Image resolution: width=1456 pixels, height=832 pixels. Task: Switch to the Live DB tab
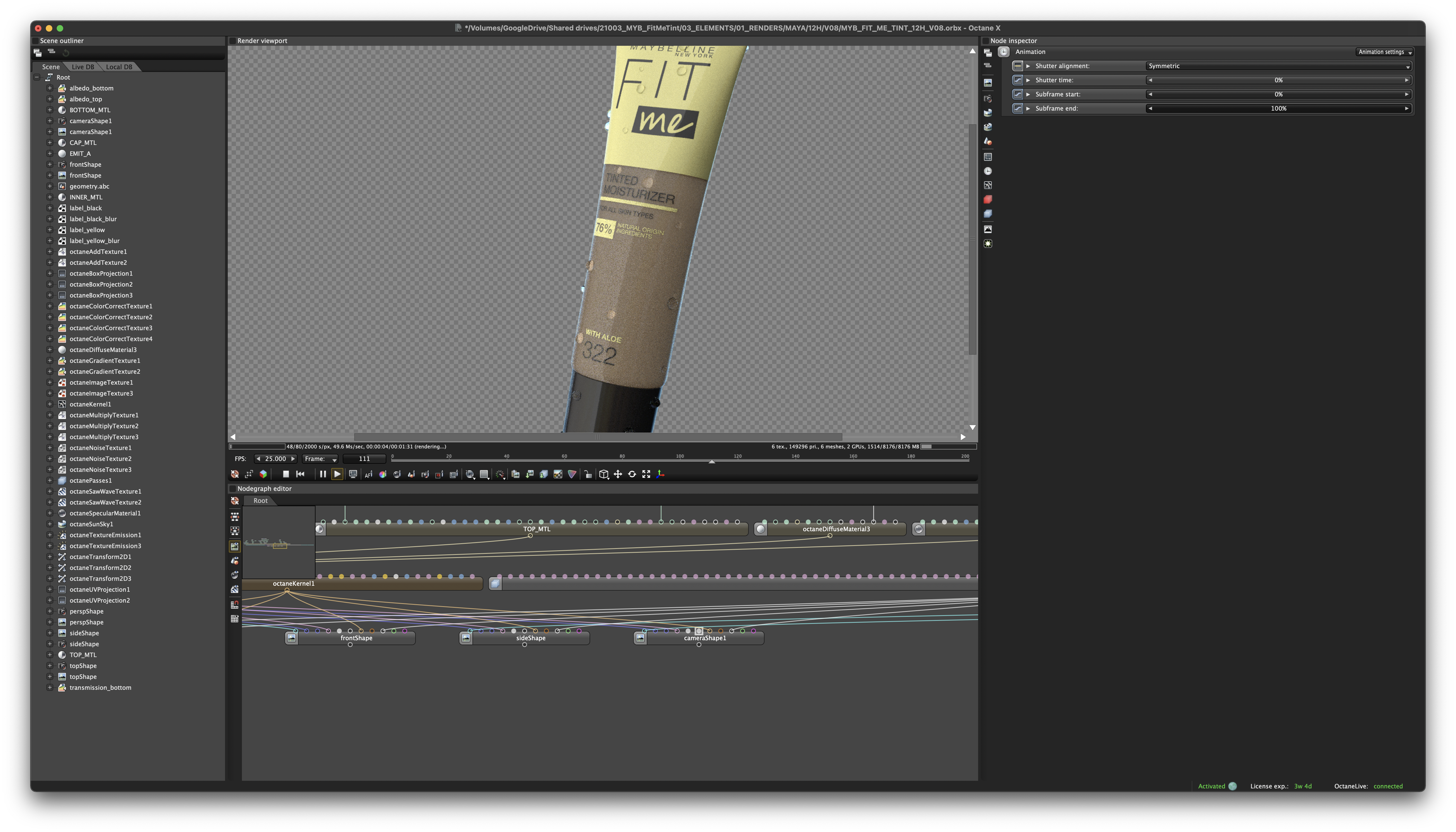tap(83, 67)
